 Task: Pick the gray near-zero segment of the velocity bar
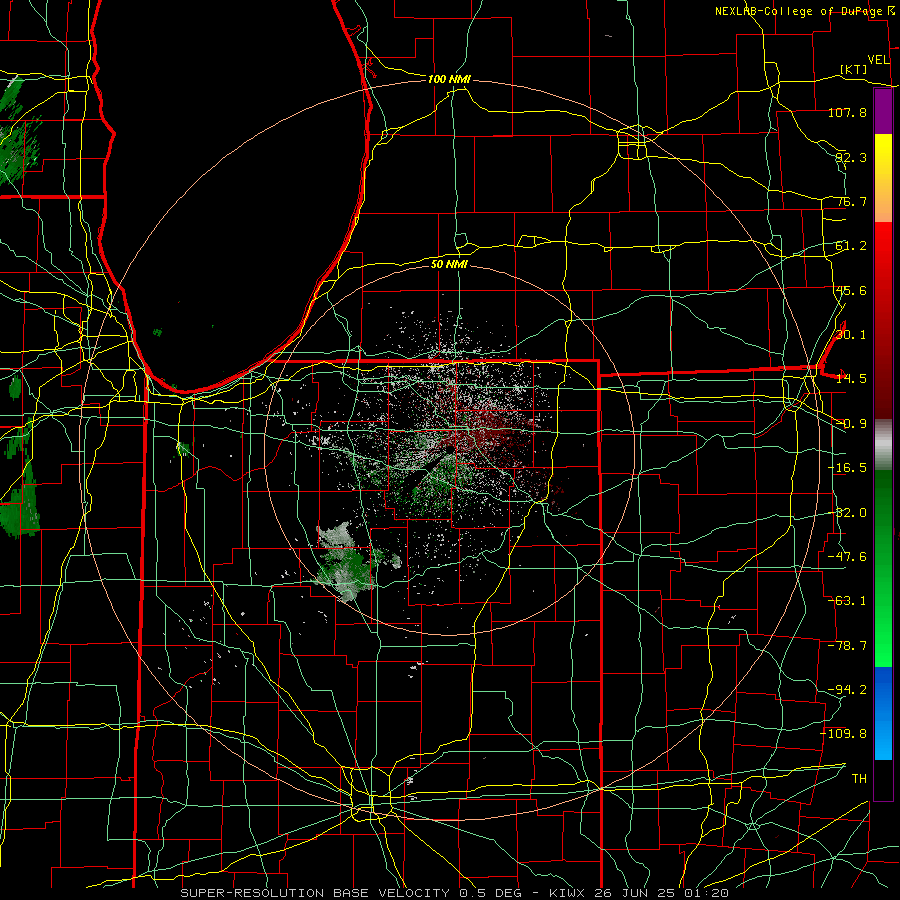[883, 445]
